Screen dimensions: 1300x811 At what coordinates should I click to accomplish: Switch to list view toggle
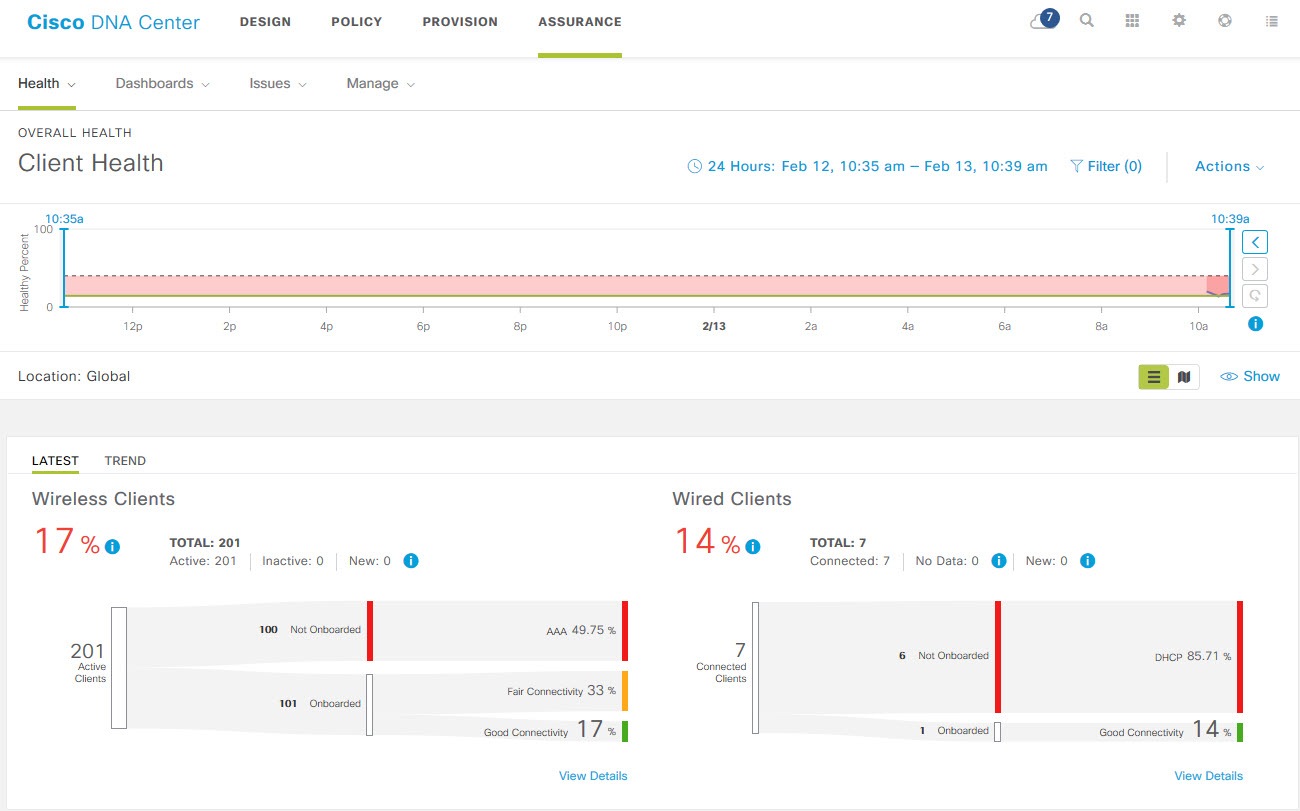1154,377
